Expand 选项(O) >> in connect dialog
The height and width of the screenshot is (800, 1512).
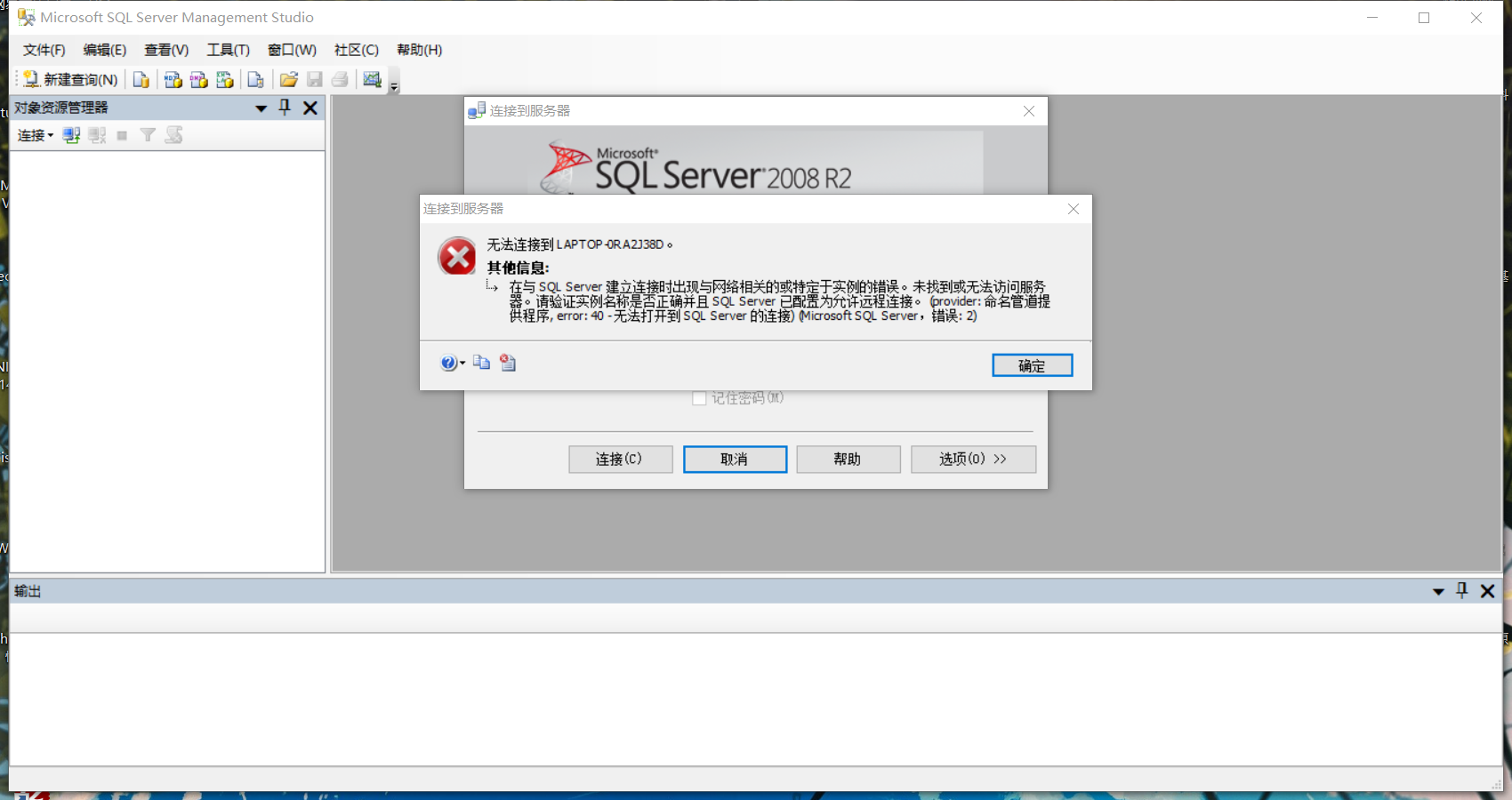click(973, 459)
